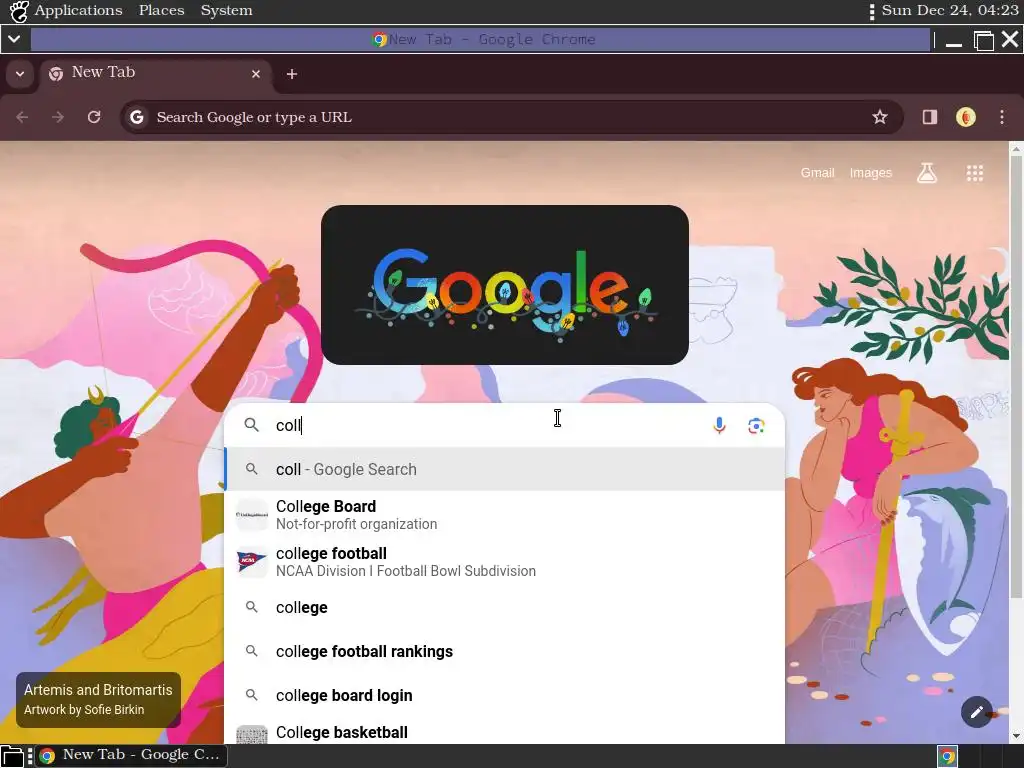Click the holiday lights Google doodle
The width and height of the screenshot is (1024, 768).
pos(505,285)
